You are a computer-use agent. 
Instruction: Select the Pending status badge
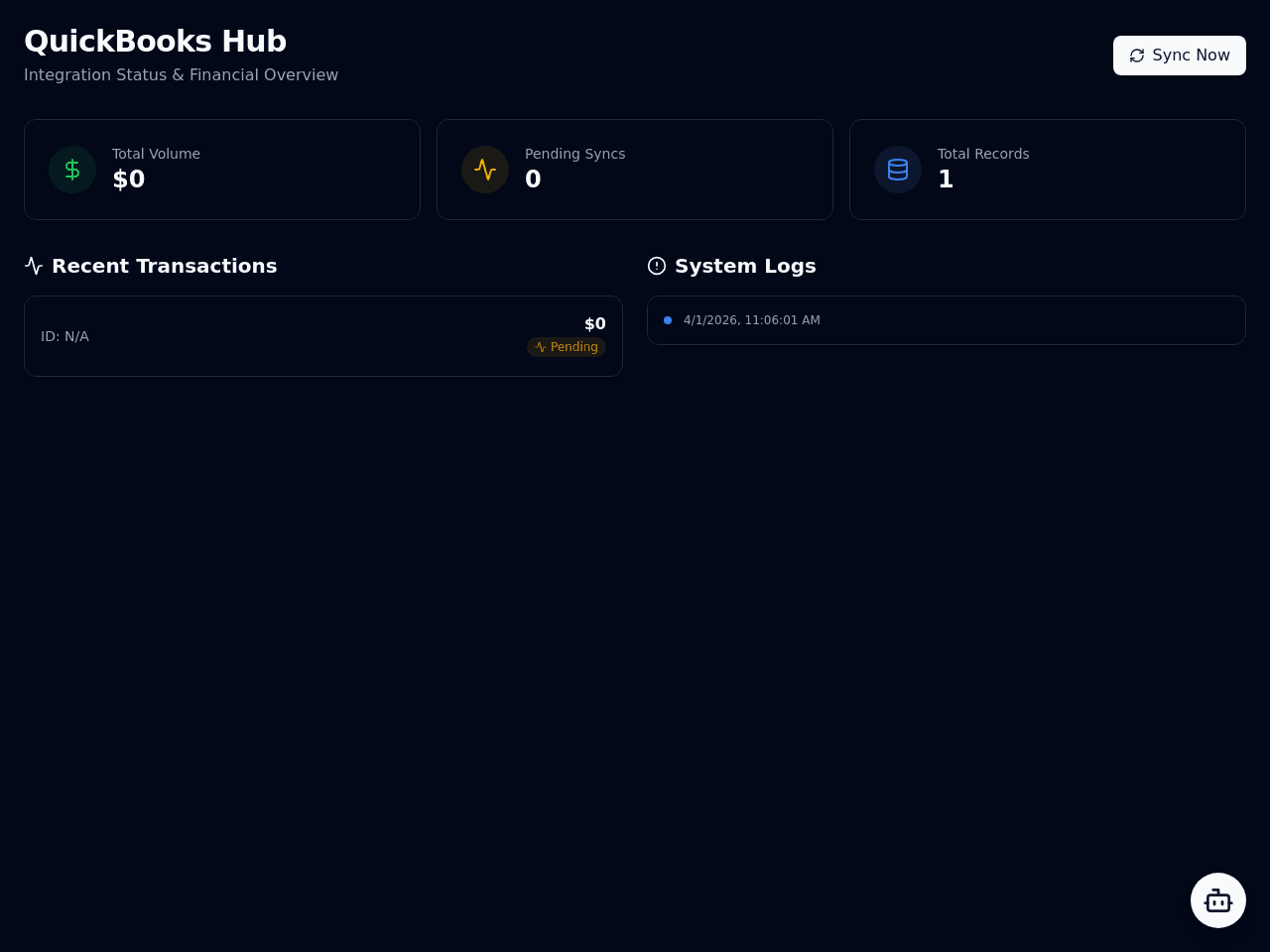[x=567, y=347]
